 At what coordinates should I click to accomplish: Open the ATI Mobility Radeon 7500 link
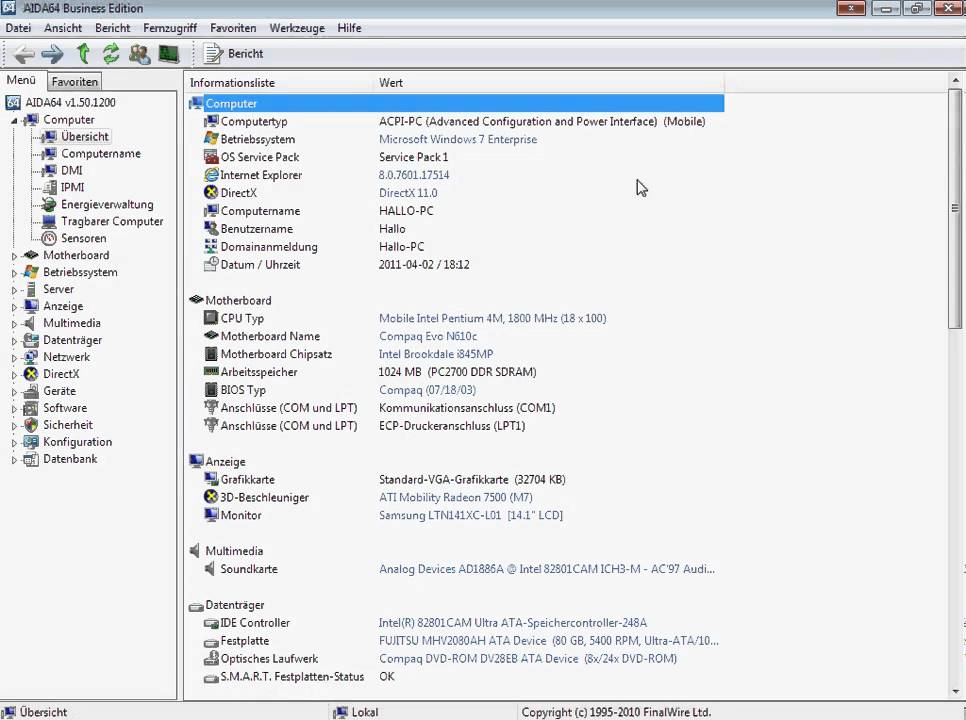pyautogui.click(x=455, y=497)
